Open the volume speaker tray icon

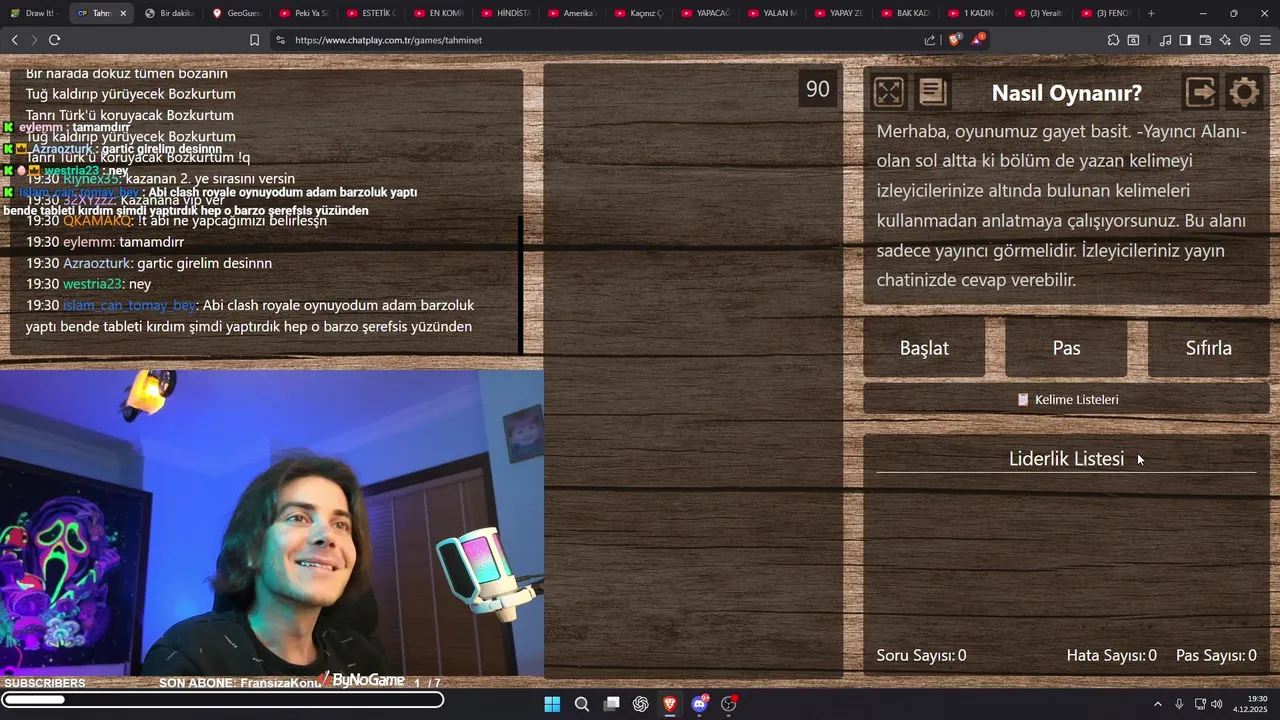coord(1217,704)
